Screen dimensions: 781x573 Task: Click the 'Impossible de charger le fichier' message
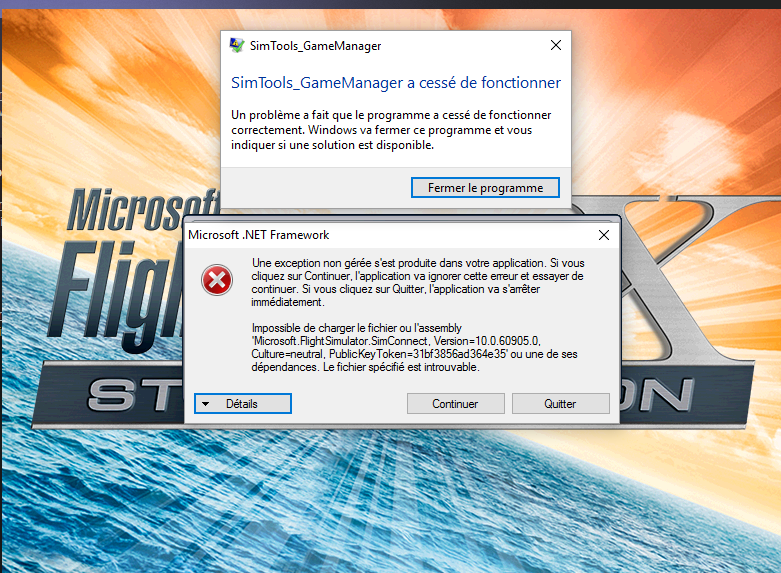pyautogui.click(x=414, y=348)
